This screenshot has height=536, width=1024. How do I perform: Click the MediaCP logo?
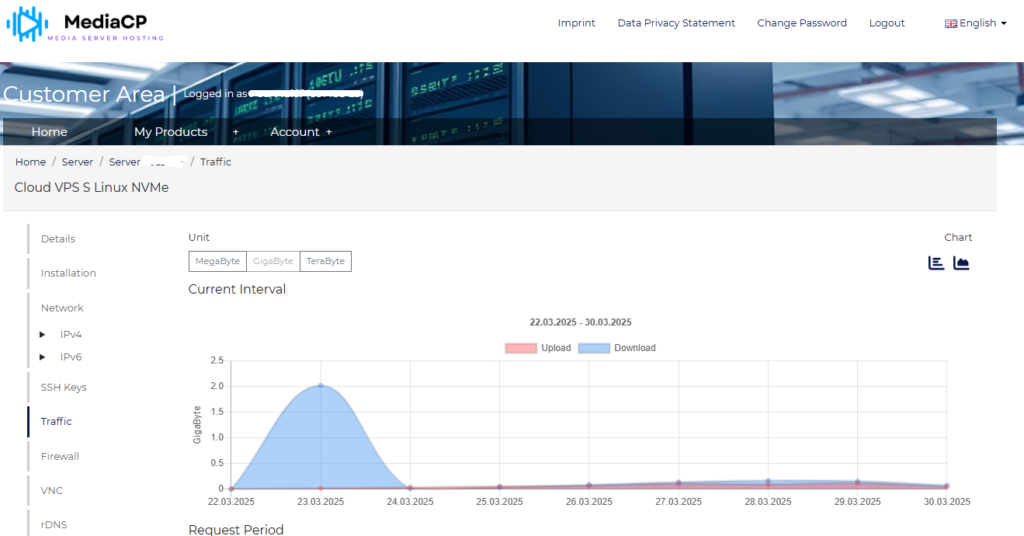85,25
